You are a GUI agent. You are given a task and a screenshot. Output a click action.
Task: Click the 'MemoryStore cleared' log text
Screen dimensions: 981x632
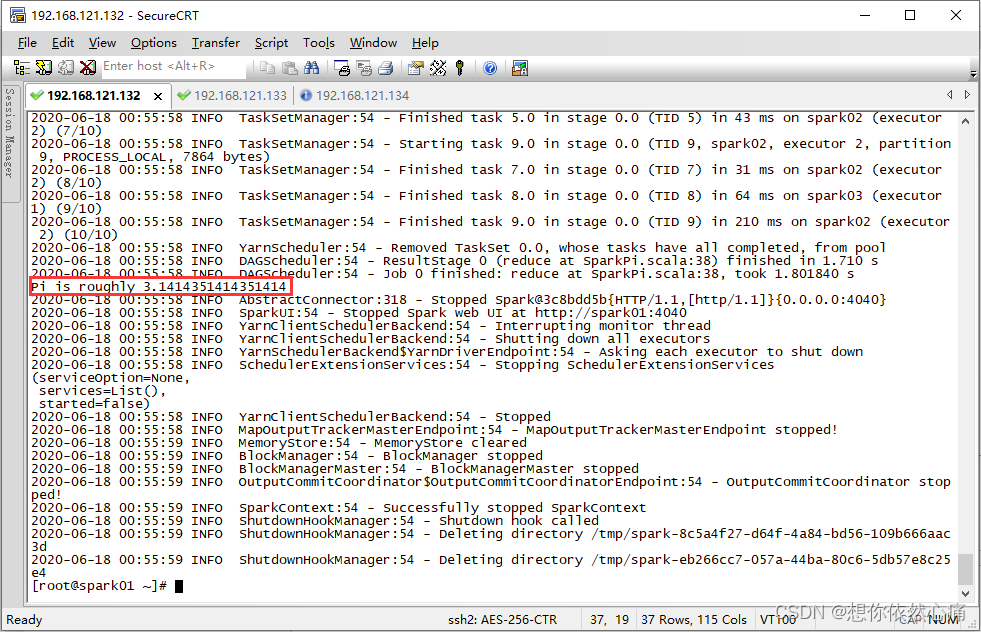(x=450, y=442)
